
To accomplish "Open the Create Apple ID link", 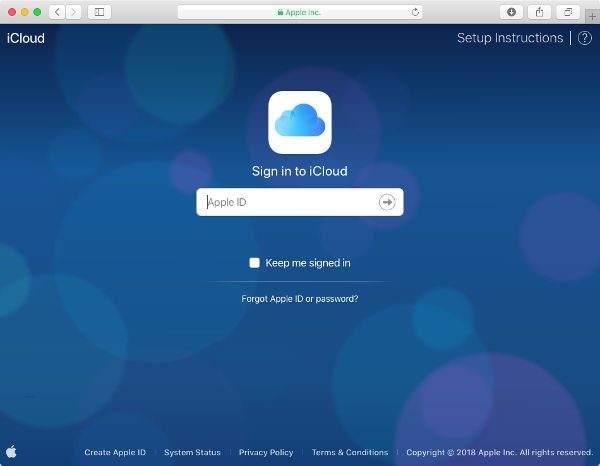I will pos(115,452).
